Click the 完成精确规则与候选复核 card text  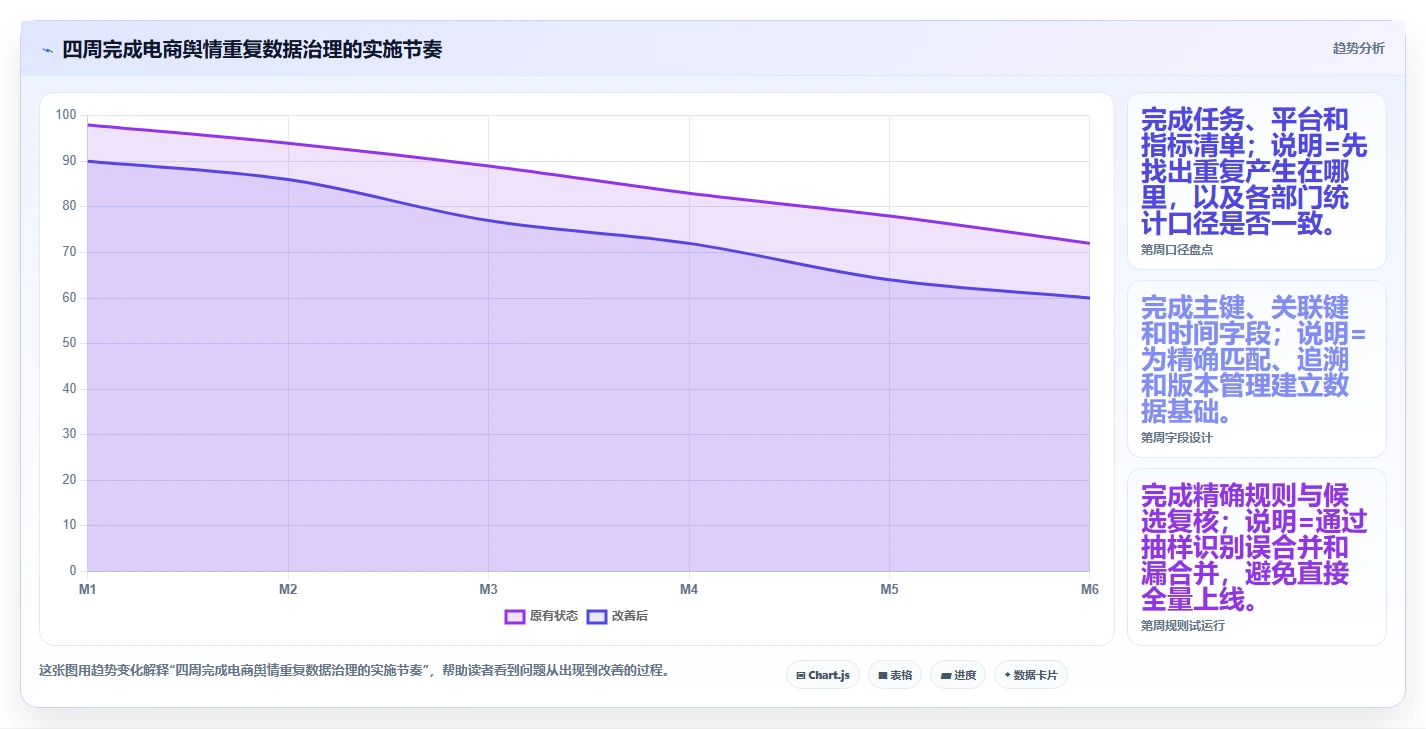(1256, 548)
